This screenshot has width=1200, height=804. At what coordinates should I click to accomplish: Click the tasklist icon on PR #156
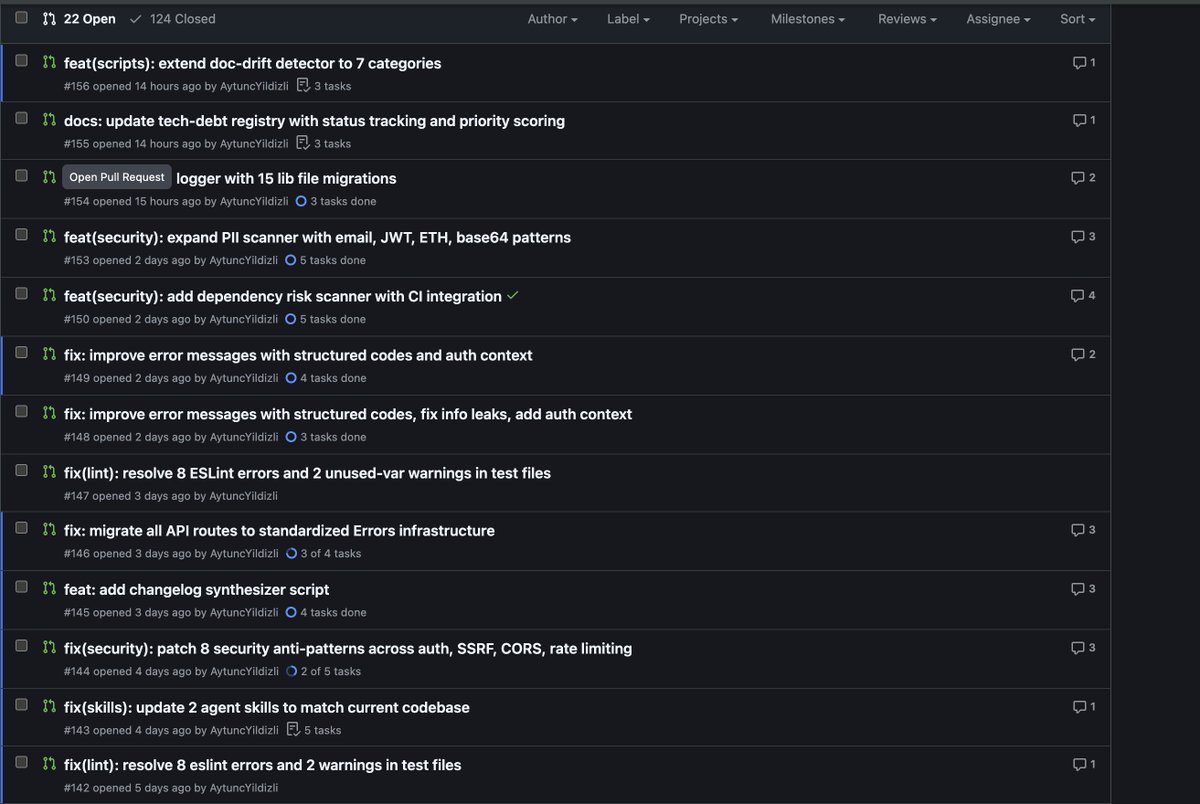[303, 86]
